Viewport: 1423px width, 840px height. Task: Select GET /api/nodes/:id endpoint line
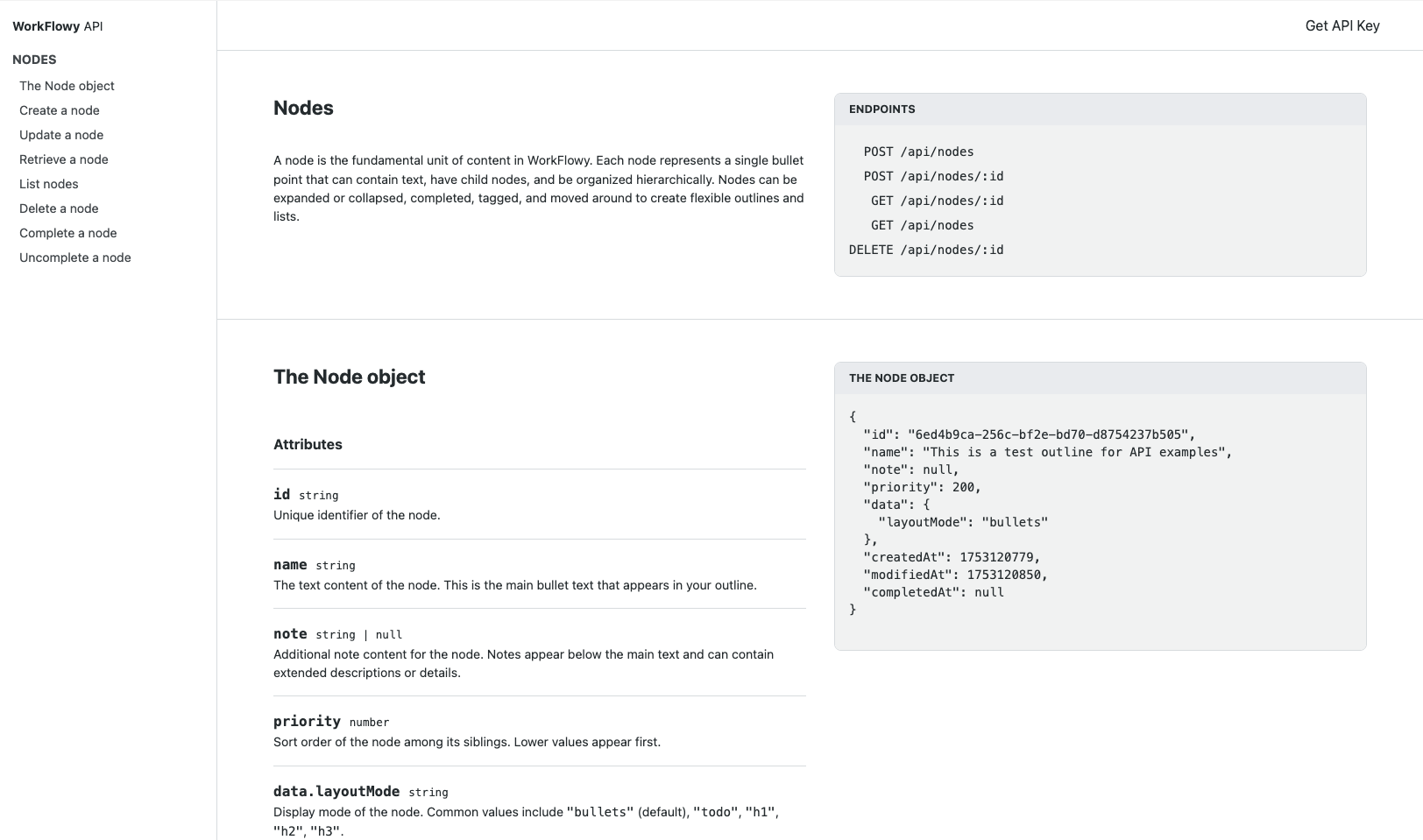937,201
